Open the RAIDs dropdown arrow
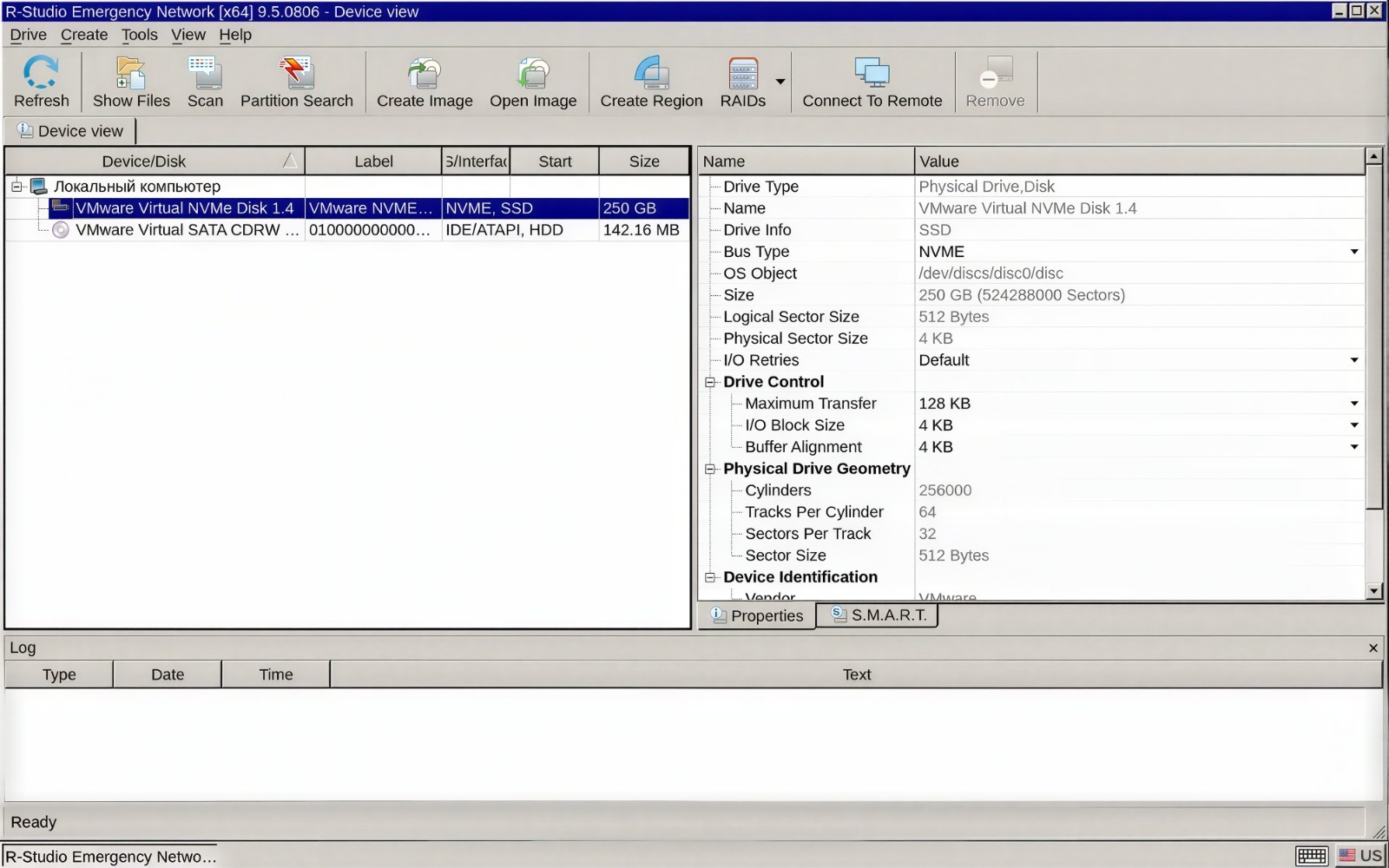The image size is (1389, 868). [x=780, y=82]
